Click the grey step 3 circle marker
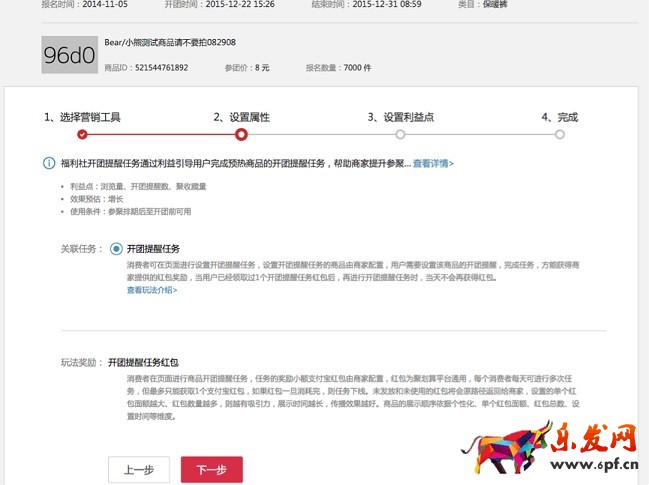The image size is (649, 485). coord(400,134)
